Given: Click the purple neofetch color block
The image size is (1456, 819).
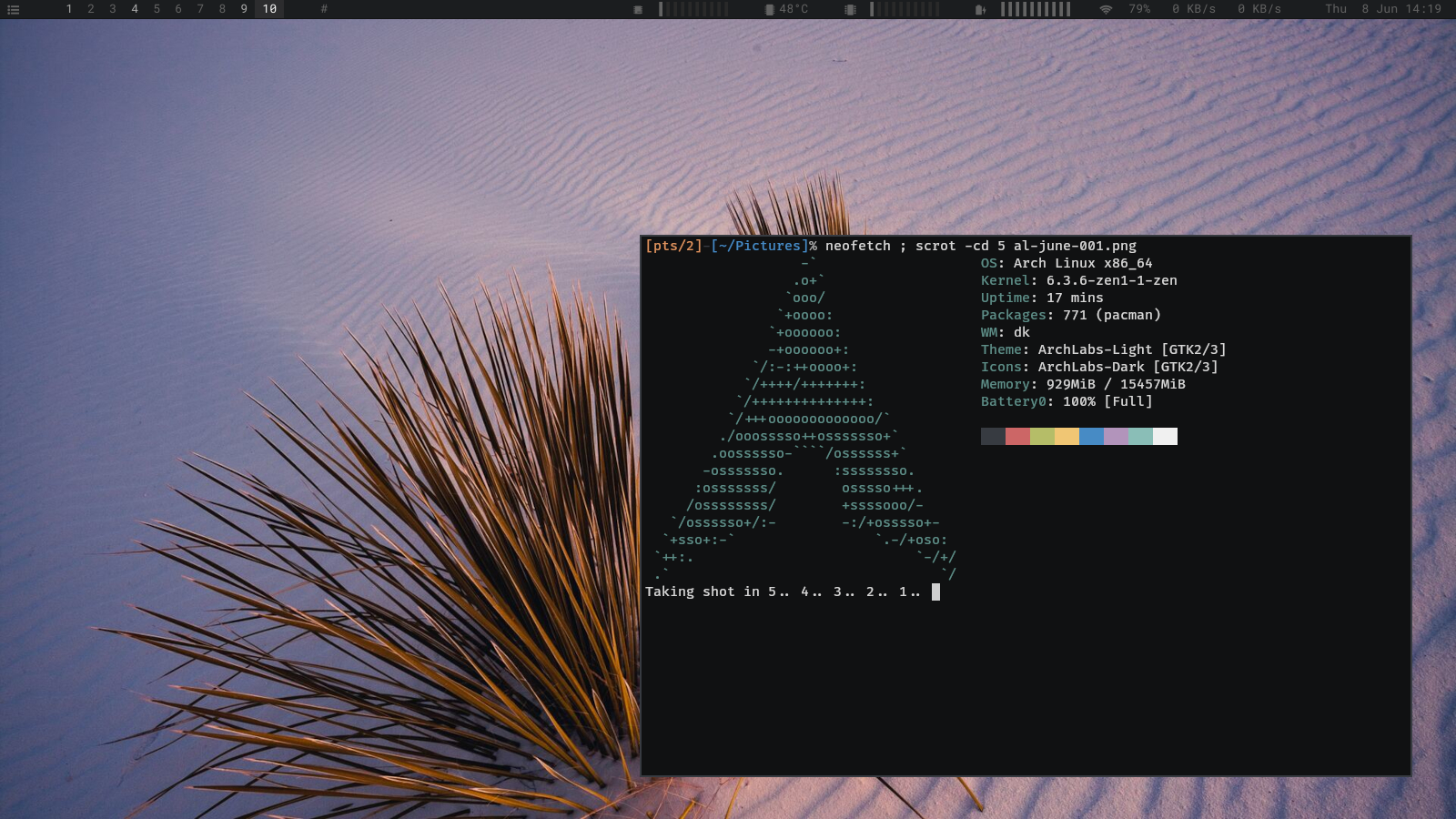Looking at the screenshot, I should click(x=1116, y=436).
